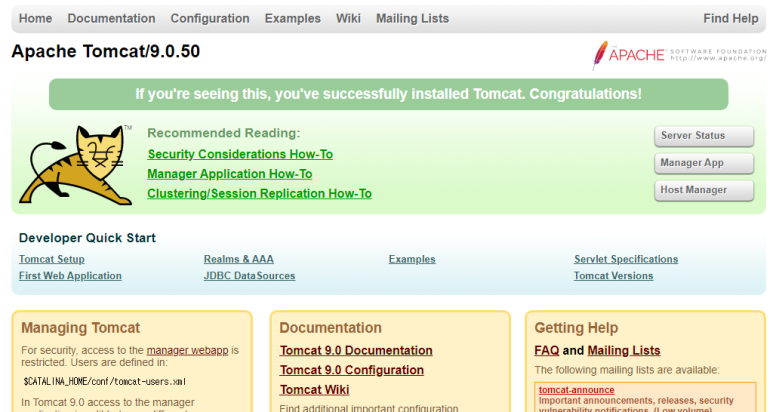Click the Apache Software Foundation feather logo

tap(679, 55)
